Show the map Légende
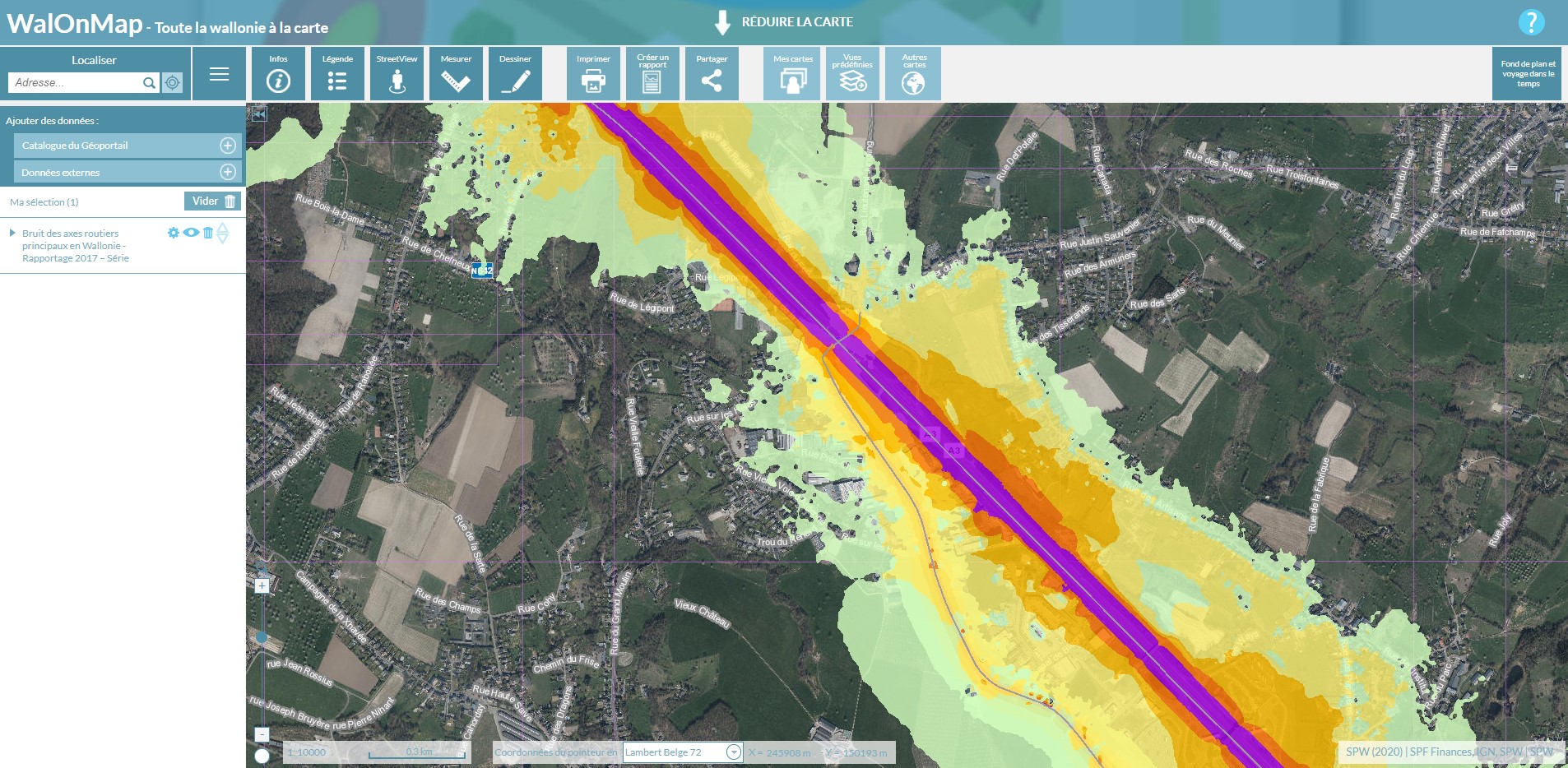1568x768 pixels. click(337, 74)
